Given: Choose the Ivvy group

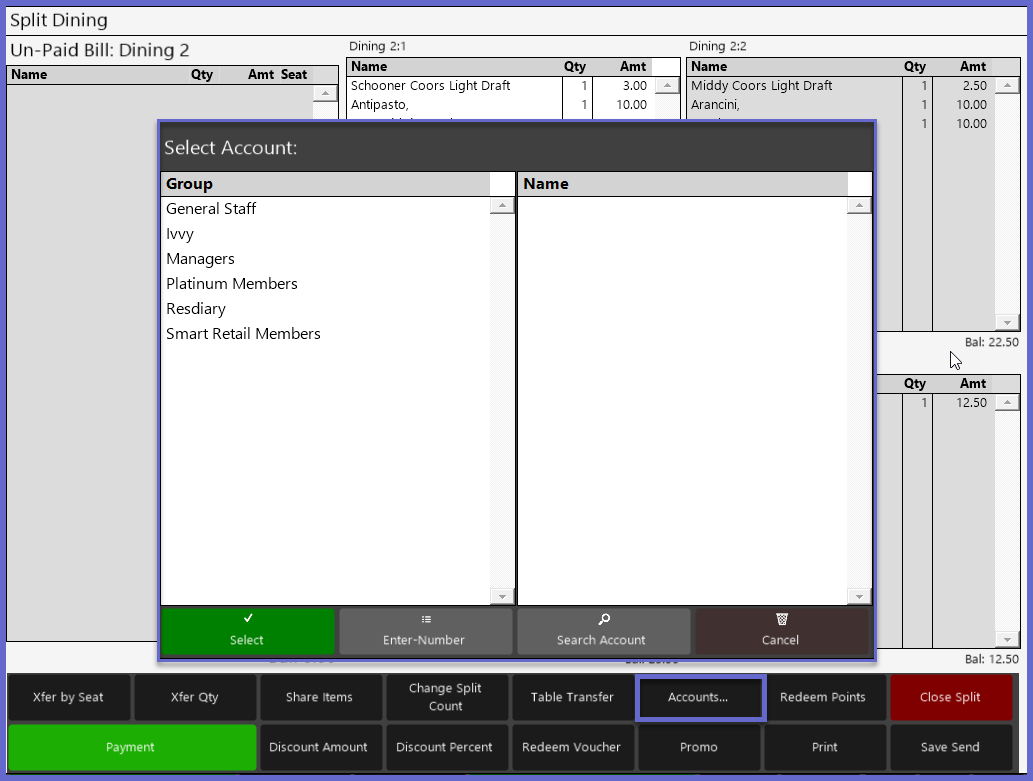Looking at the screenshot, I should [180, 234].
